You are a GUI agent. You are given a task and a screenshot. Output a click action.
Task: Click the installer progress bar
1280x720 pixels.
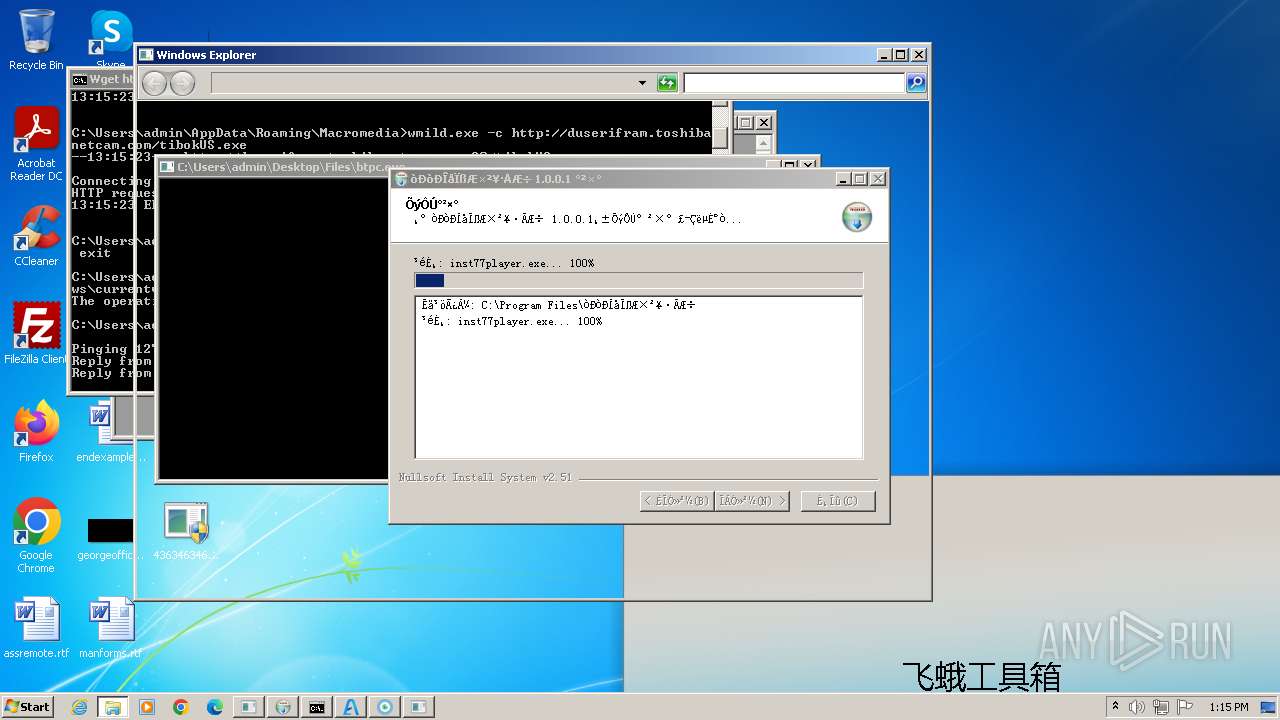638,281
